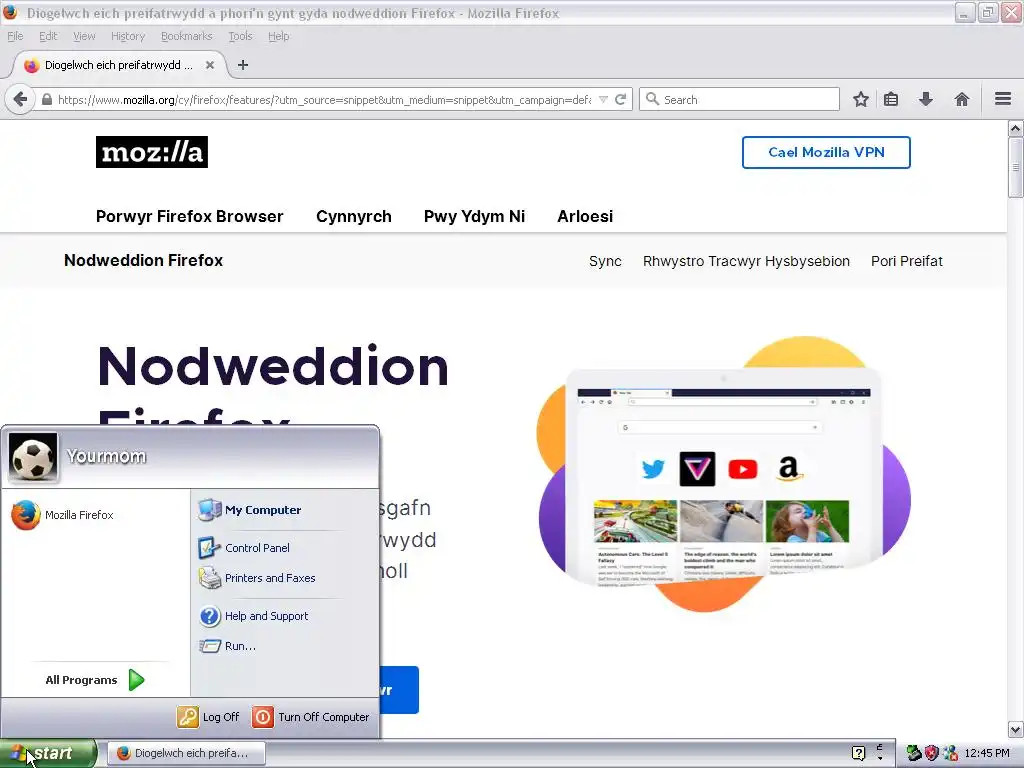
Task: Bookmark this page with the star icon
Action: [x=861, y=99]
